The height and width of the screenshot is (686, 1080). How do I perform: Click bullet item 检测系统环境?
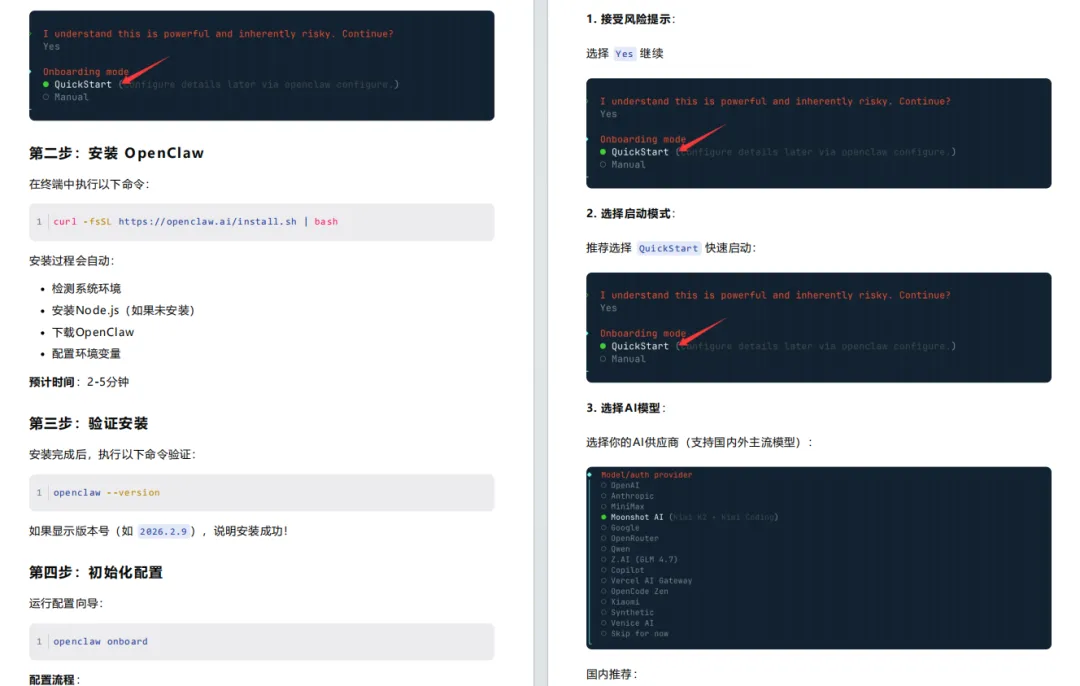click(86, 288)
